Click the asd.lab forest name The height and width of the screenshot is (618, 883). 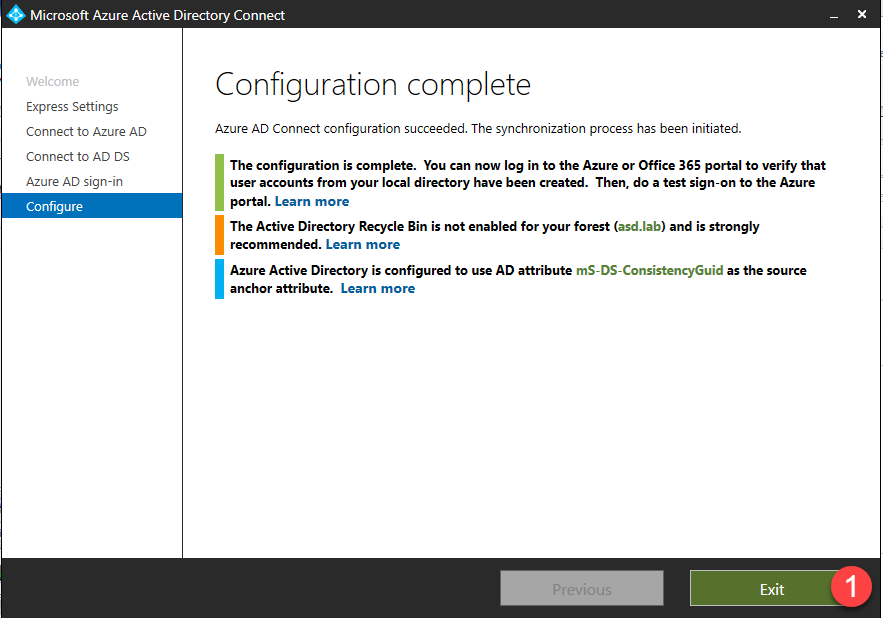(x=640, y=227)
